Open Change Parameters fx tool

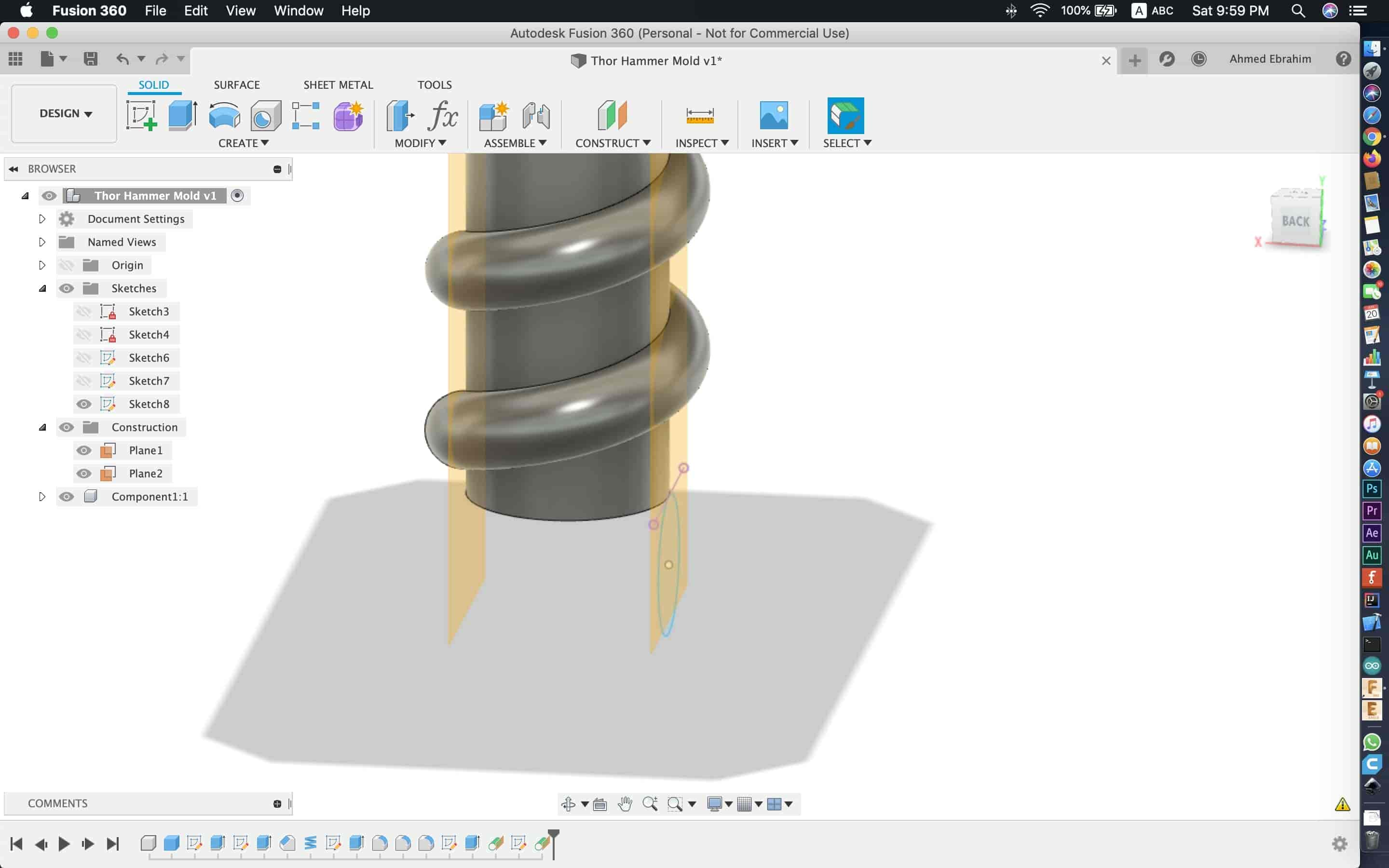click(x=443, y=115)
